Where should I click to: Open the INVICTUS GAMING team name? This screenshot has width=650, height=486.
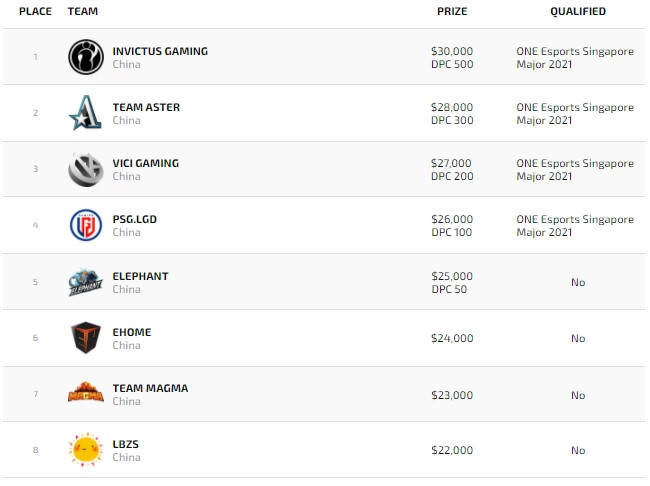160,51
